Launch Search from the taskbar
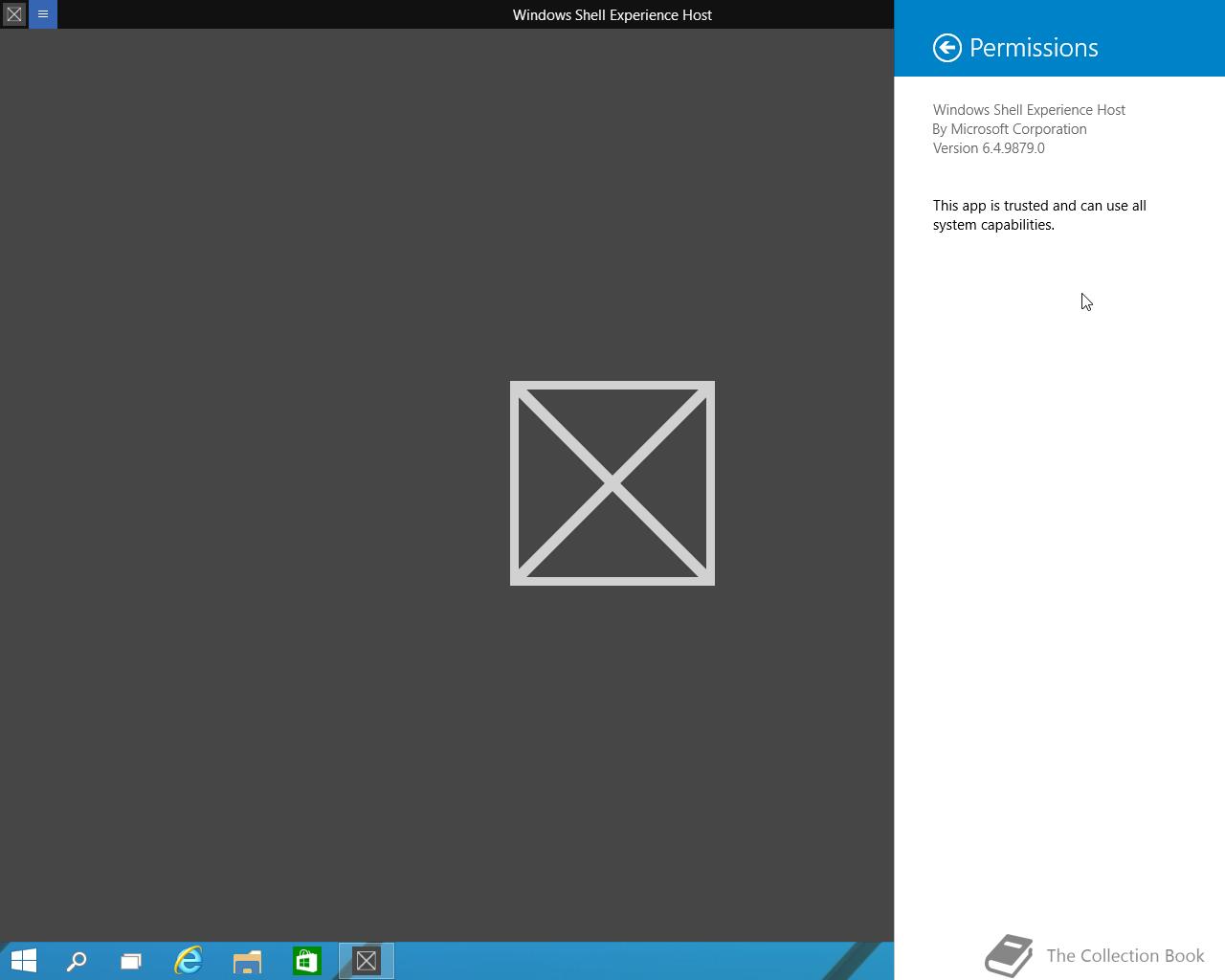 click(77, 961)
